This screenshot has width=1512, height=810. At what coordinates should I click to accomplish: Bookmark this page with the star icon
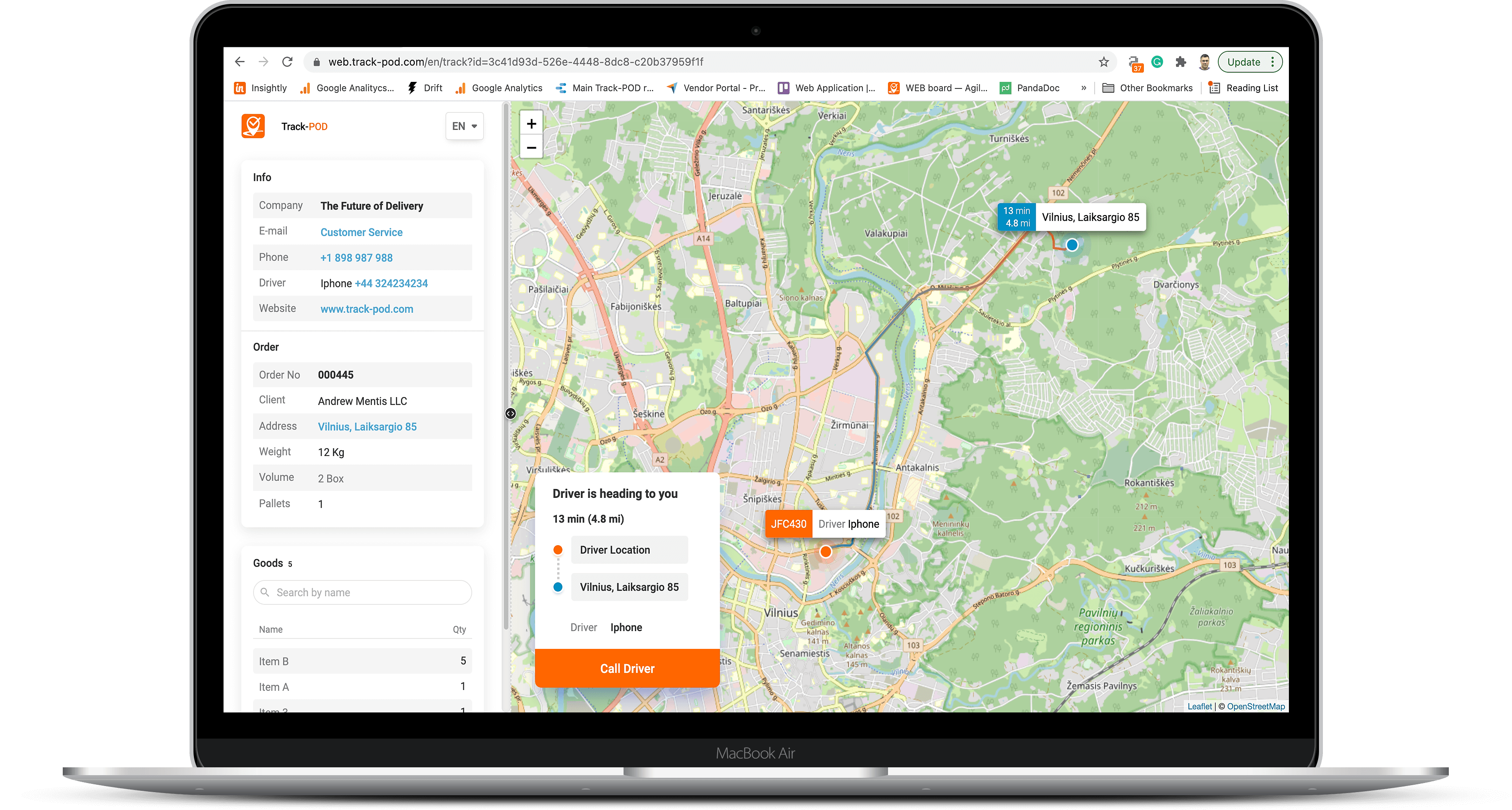[x=1103, y=61]
